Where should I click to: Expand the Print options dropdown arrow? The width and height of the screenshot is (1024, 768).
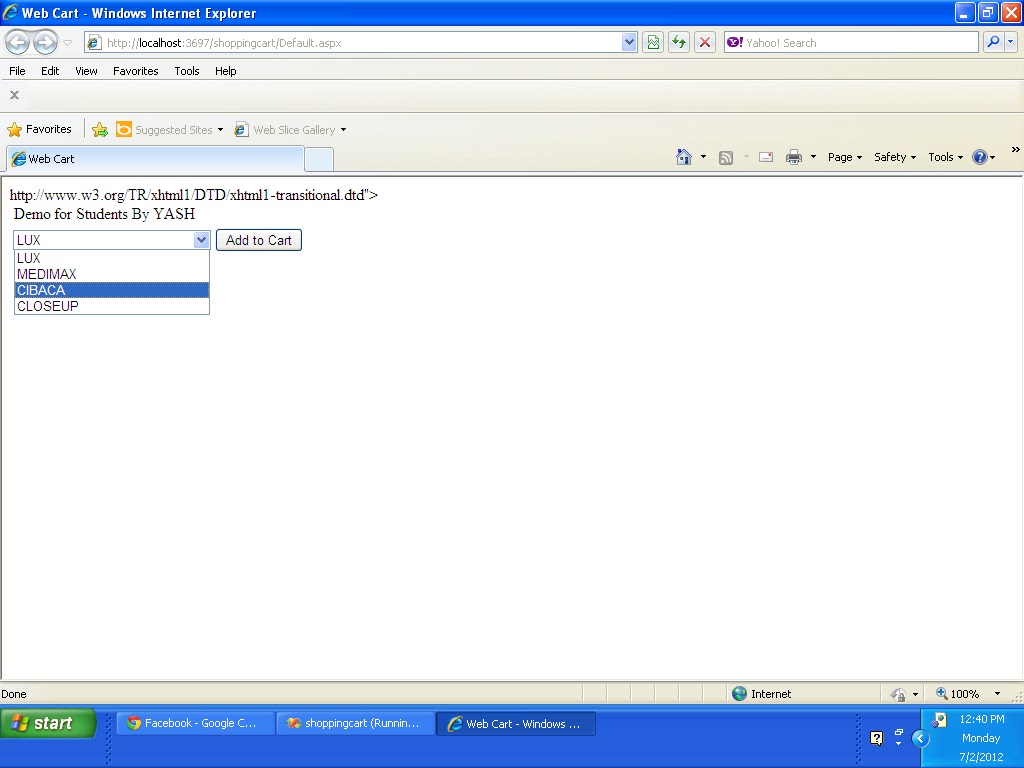click(813, 157)
